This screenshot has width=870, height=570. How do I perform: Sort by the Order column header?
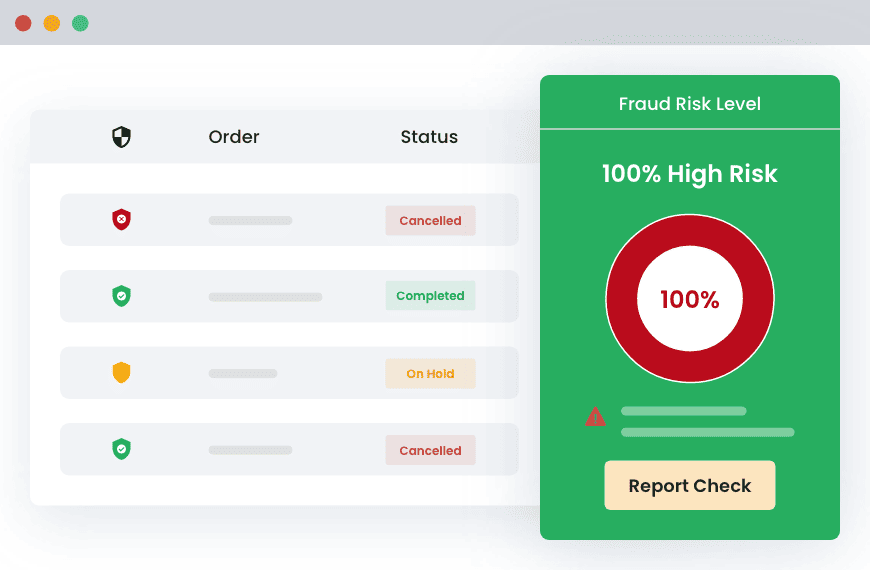point(234,137)
